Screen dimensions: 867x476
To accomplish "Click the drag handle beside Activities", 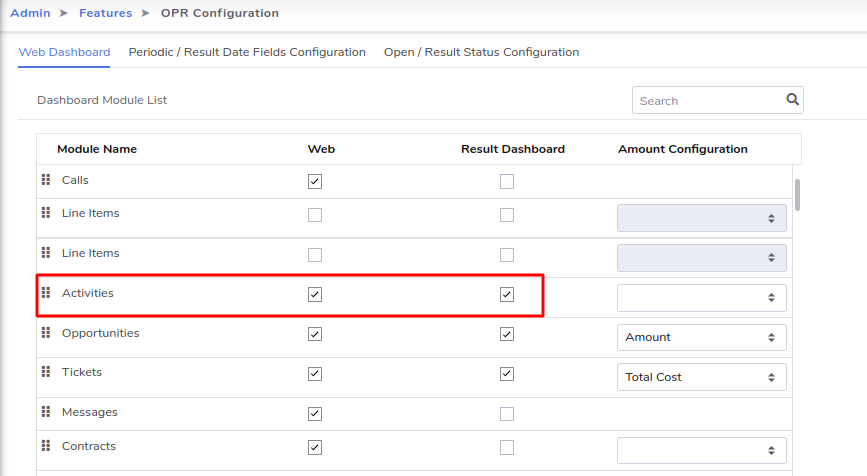I will click(46, 292).
